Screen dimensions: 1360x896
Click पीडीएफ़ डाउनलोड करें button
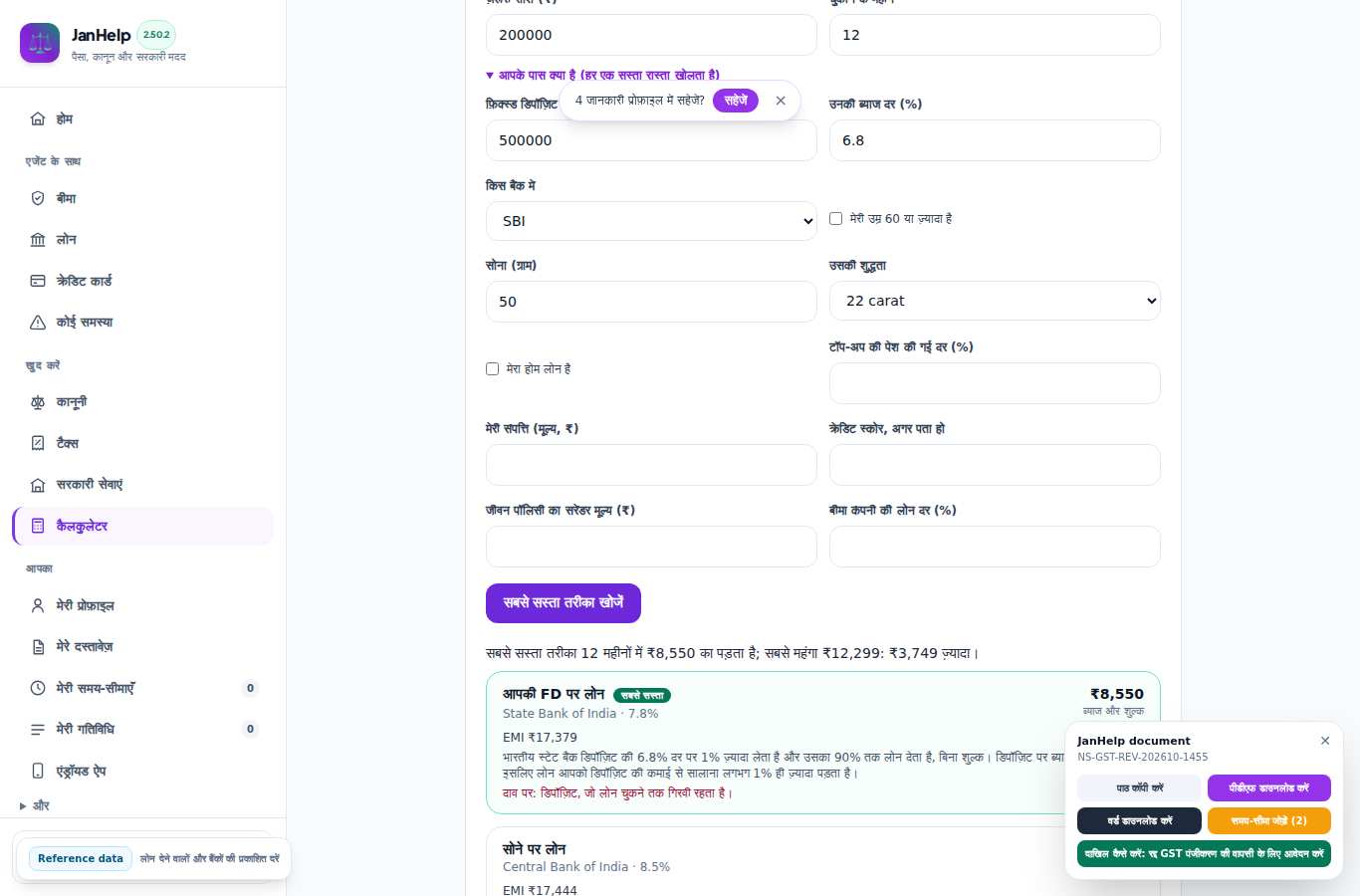[x=1269, y=788]
